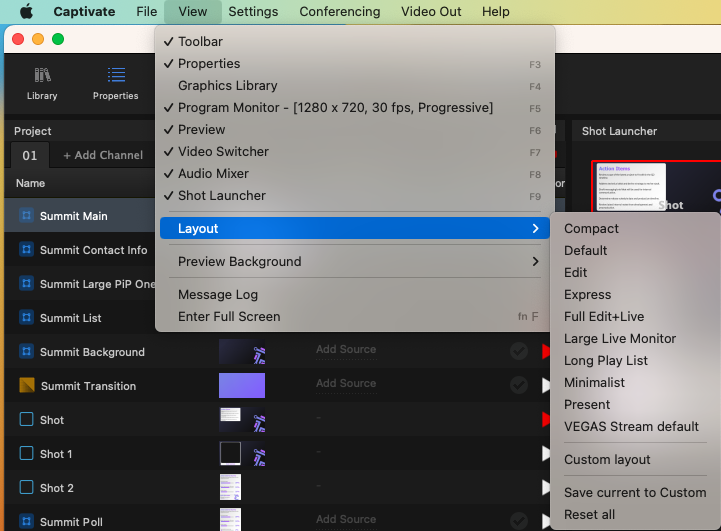Open the Library panel icon
Viewport: 721px width, 531px height.
pyautogui.click(x=42, y=75)
